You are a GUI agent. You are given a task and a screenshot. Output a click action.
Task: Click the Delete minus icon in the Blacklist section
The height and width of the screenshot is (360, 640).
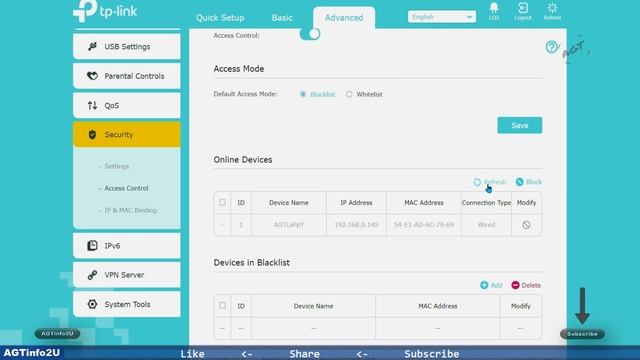tap(516, 285)
